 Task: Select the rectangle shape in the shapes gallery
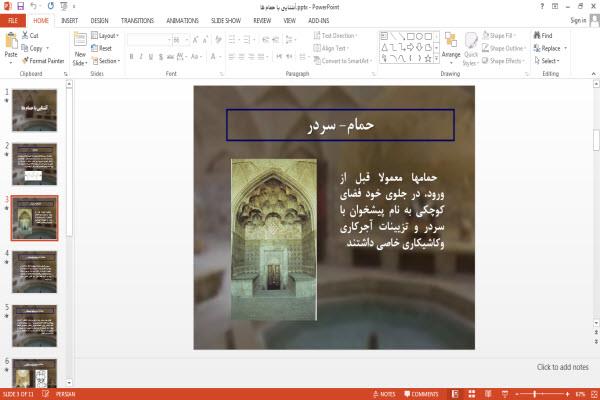coord(411,37)
